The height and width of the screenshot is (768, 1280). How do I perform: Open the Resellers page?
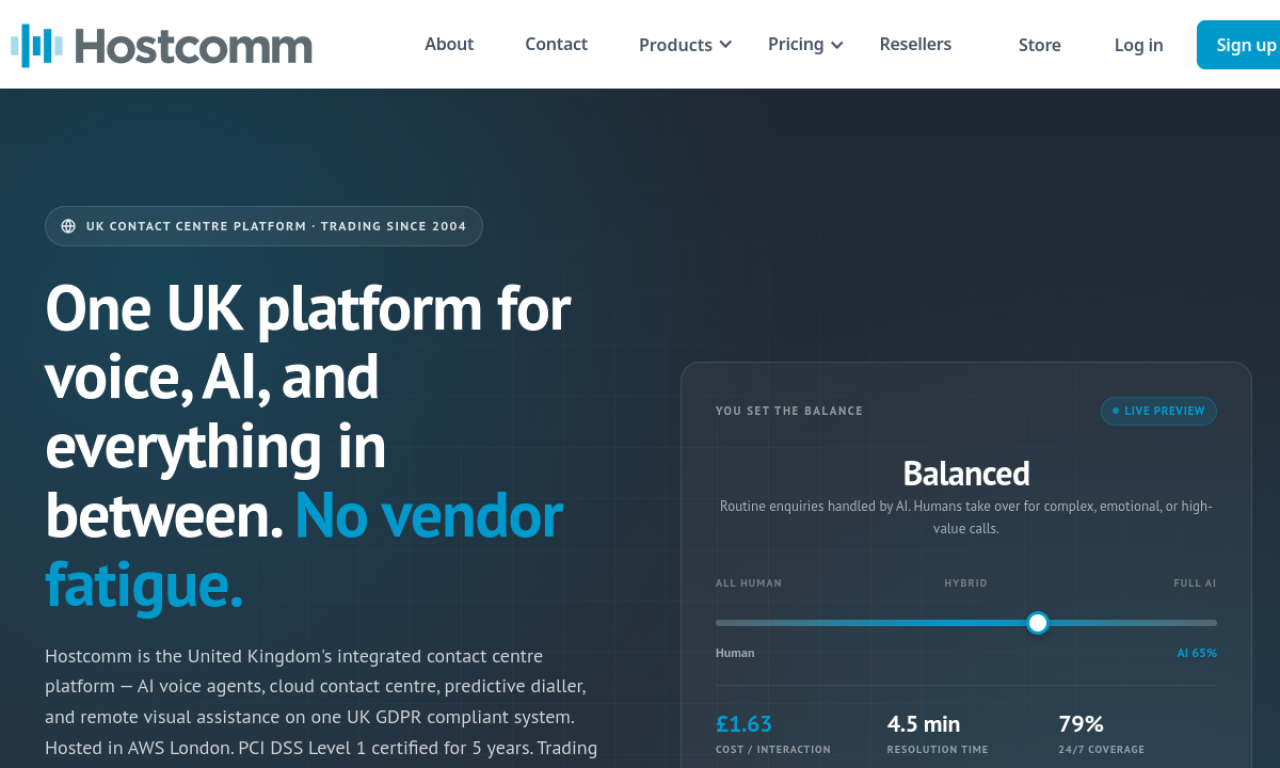(915, 44)
